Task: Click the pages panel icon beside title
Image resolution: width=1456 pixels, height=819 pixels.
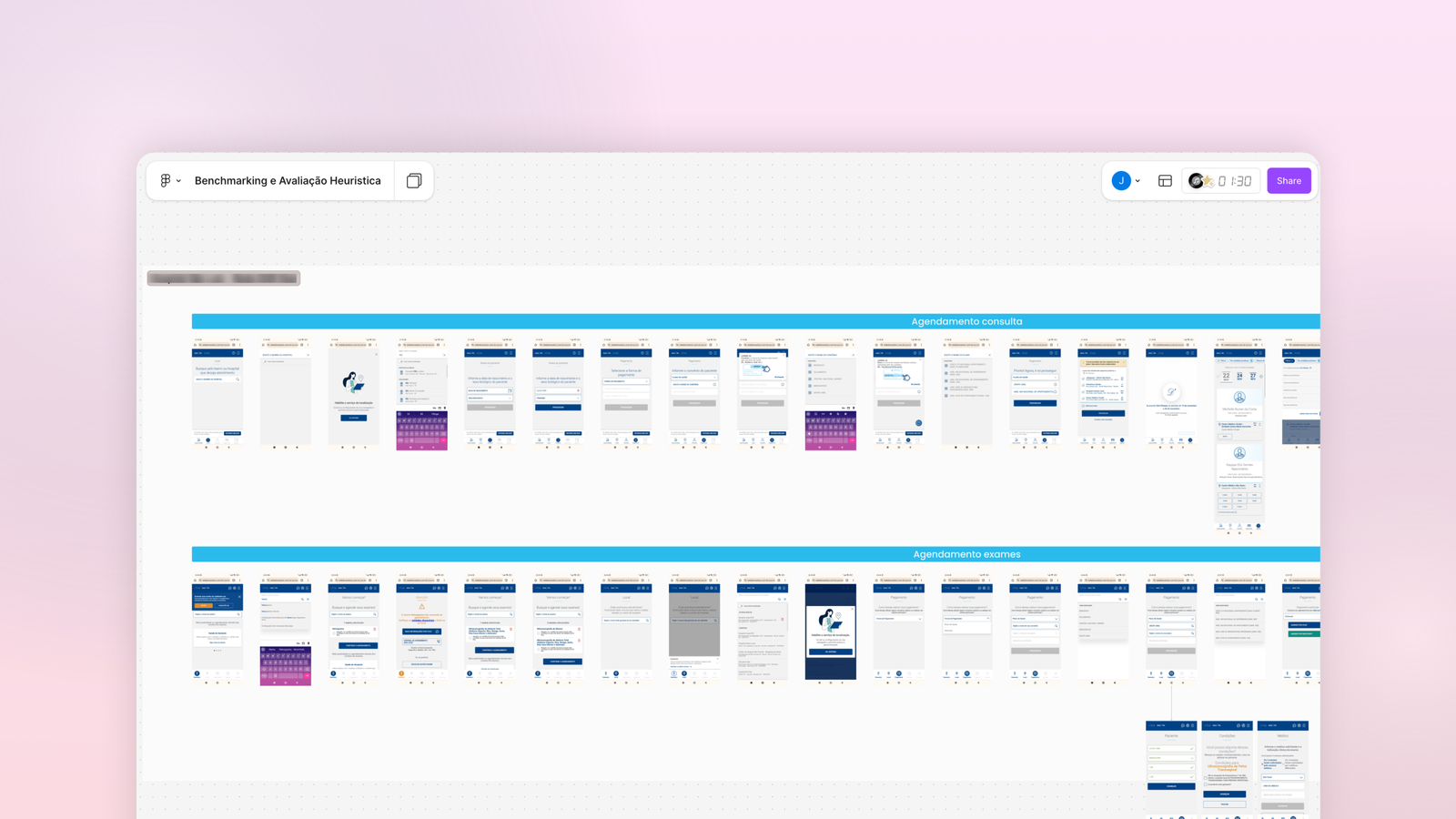Action: (x=414, y=181)
